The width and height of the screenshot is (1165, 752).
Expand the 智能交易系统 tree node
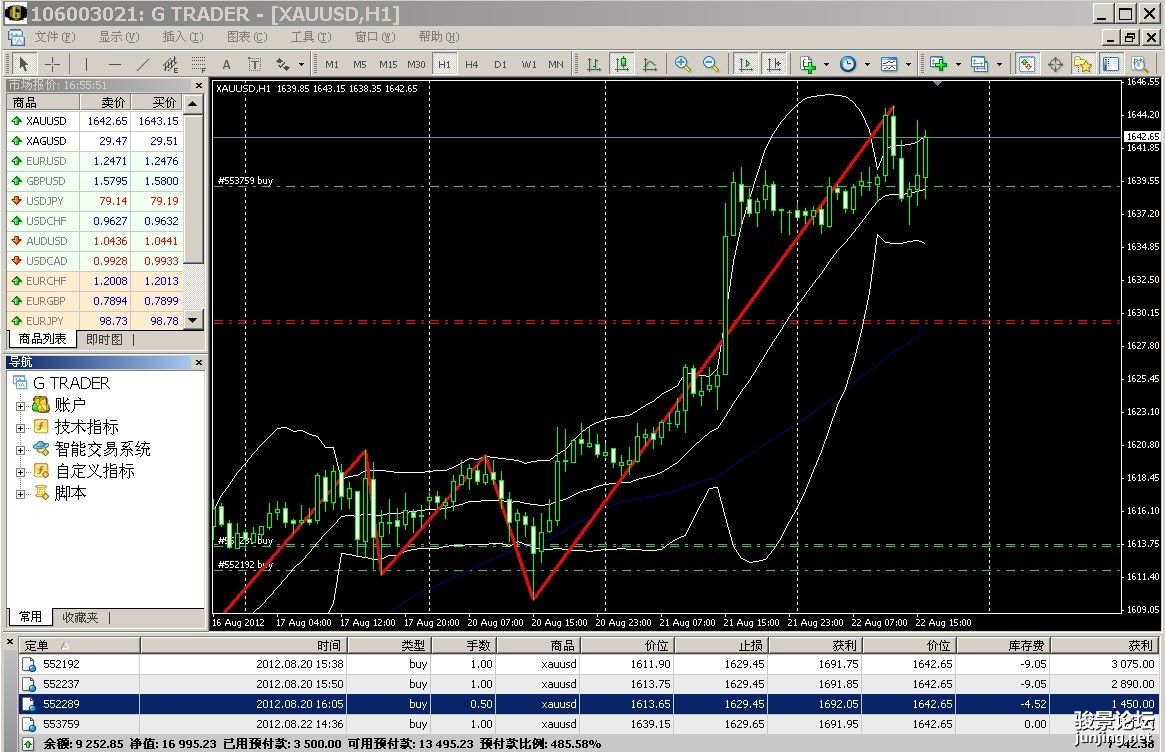coord(21,450)
